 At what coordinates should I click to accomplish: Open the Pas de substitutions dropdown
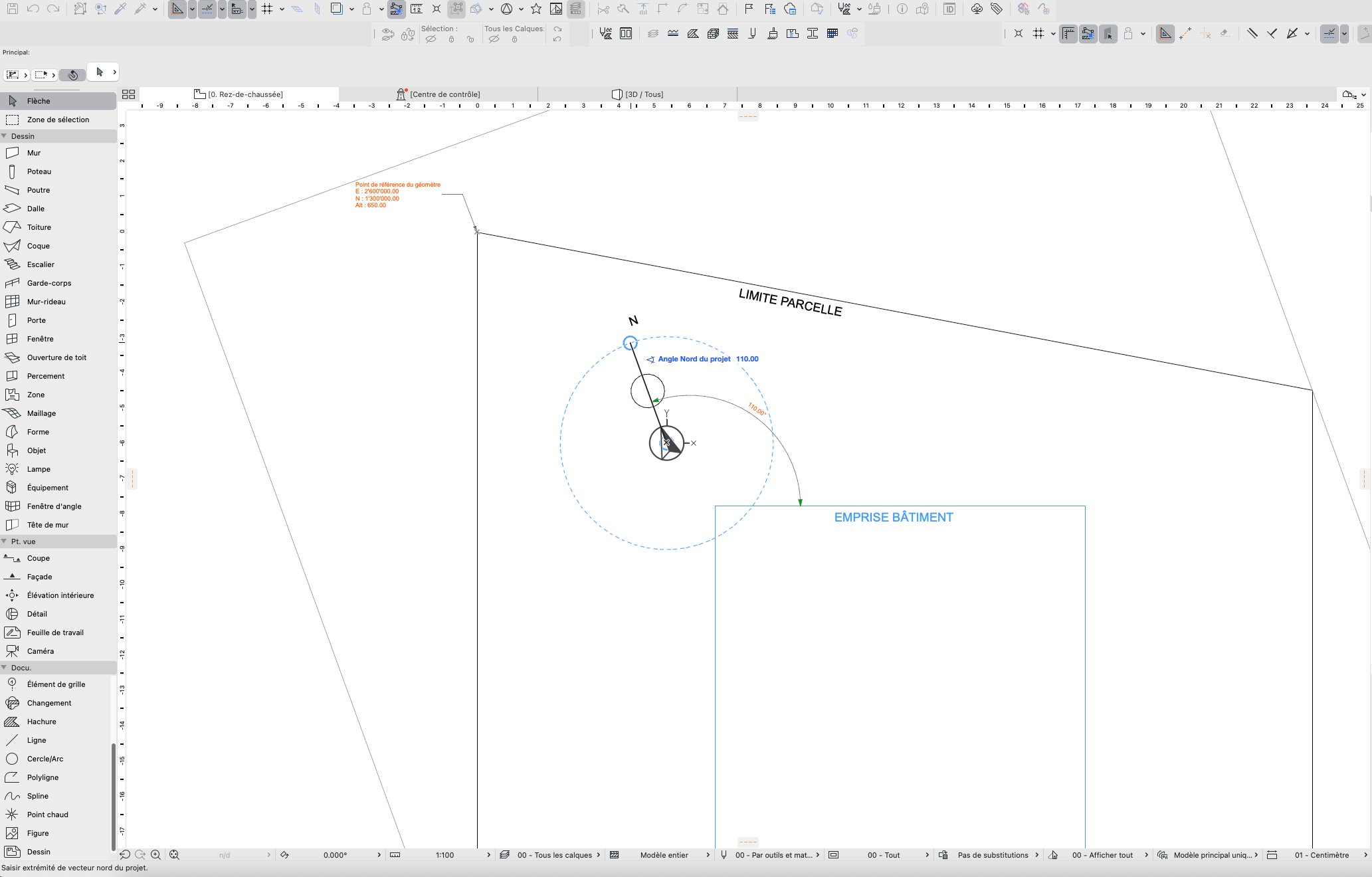coord(989,855)
